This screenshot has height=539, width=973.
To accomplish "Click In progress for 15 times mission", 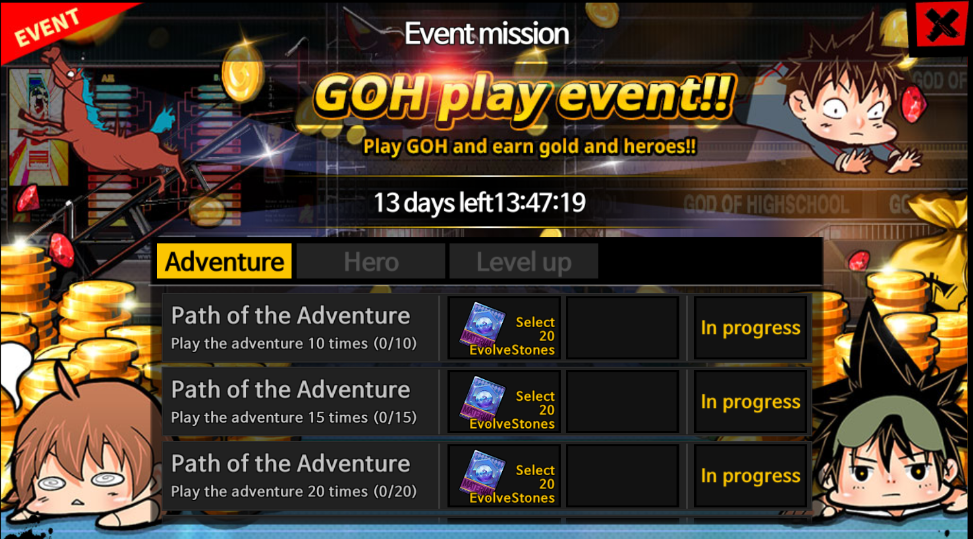I will coord(750,401).
